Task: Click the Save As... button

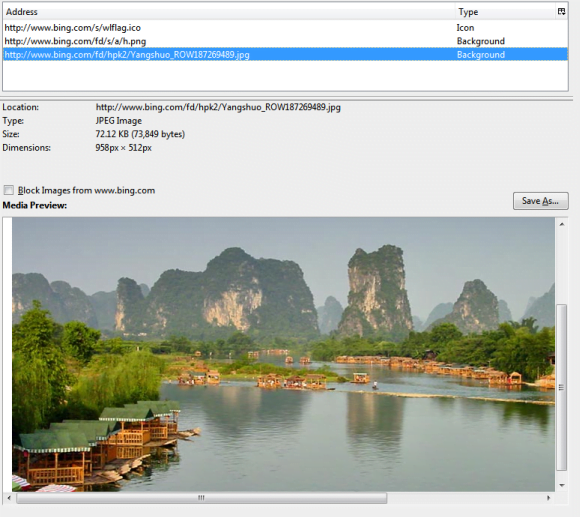Action: pos(540,201)
